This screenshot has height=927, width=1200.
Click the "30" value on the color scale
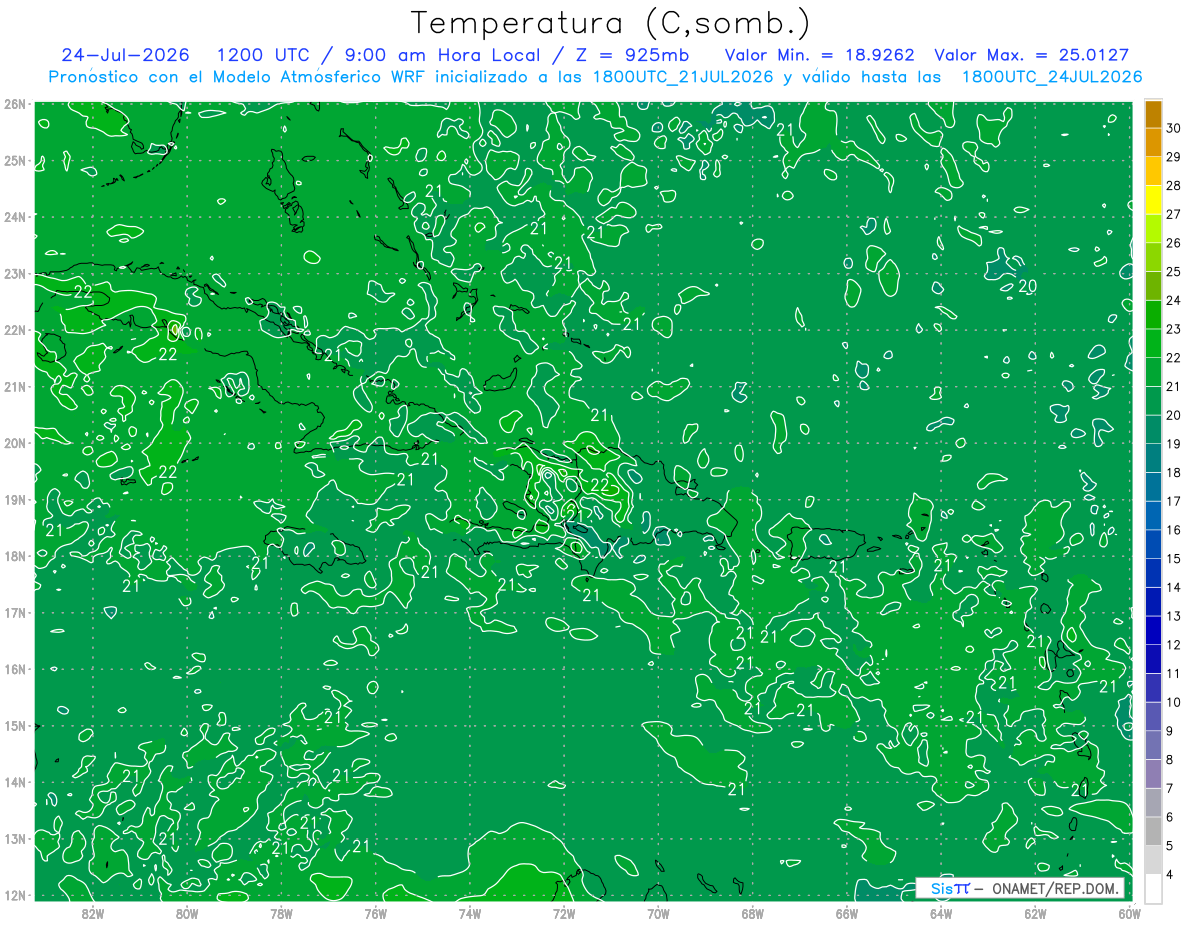(x=1173, y=128)
